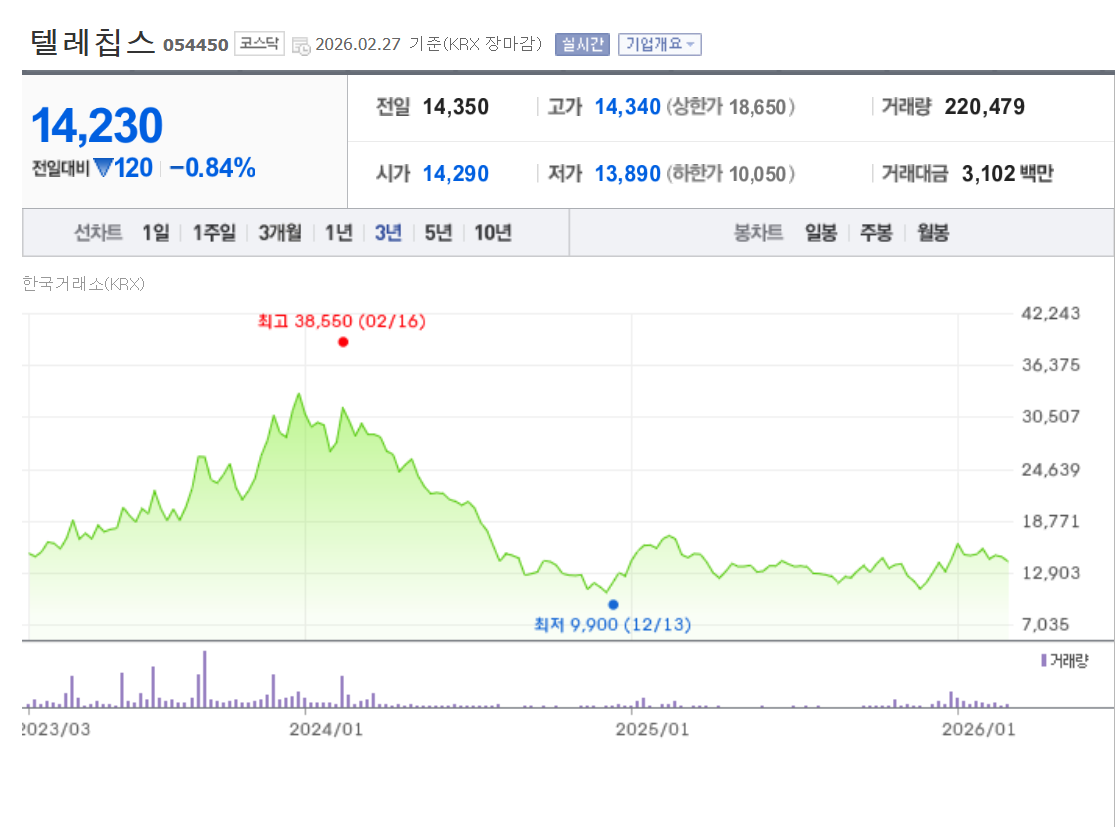
Task: Click the down arrow next to 120
Action: pyautogui.click(x=104, y=169)
